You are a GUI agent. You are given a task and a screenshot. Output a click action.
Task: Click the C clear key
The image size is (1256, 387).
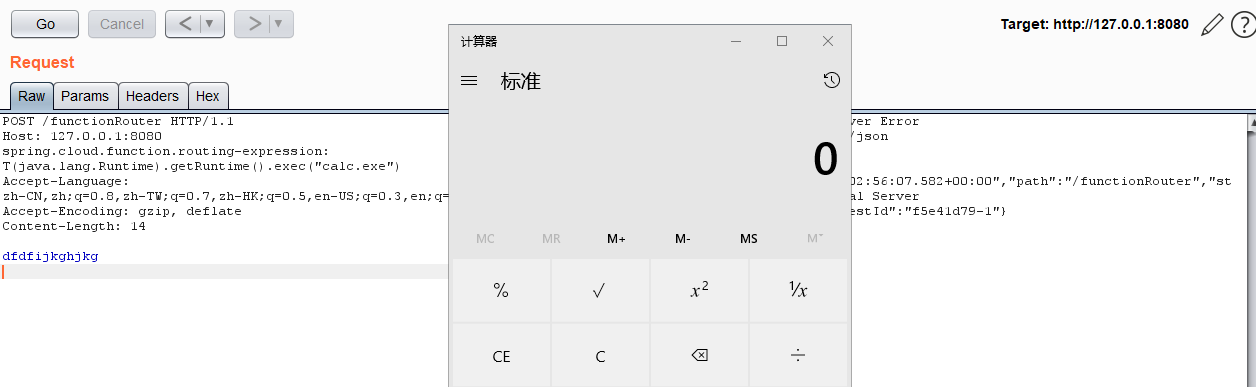600,355
